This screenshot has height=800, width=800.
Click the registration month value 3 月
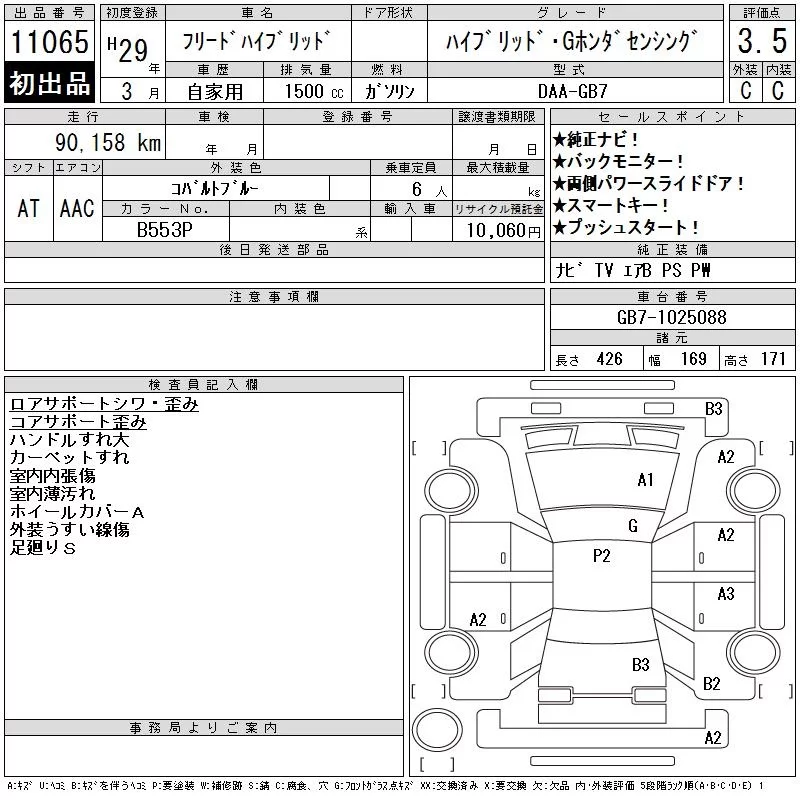pyautogui.click(x=140, y=91)
